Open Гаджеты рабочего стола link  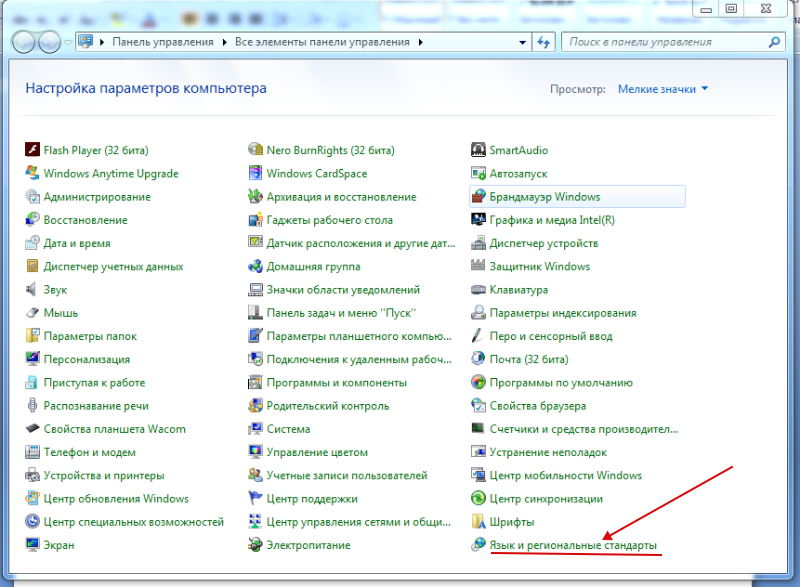point(330,220)
